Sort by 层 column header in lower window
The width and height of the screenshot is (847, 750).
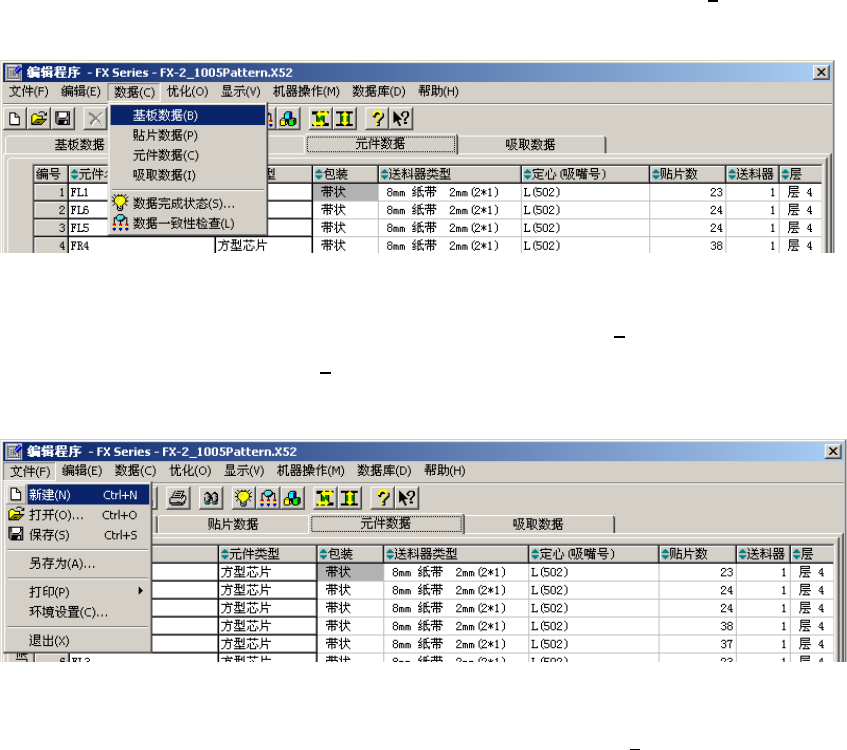tap(812, 554)
